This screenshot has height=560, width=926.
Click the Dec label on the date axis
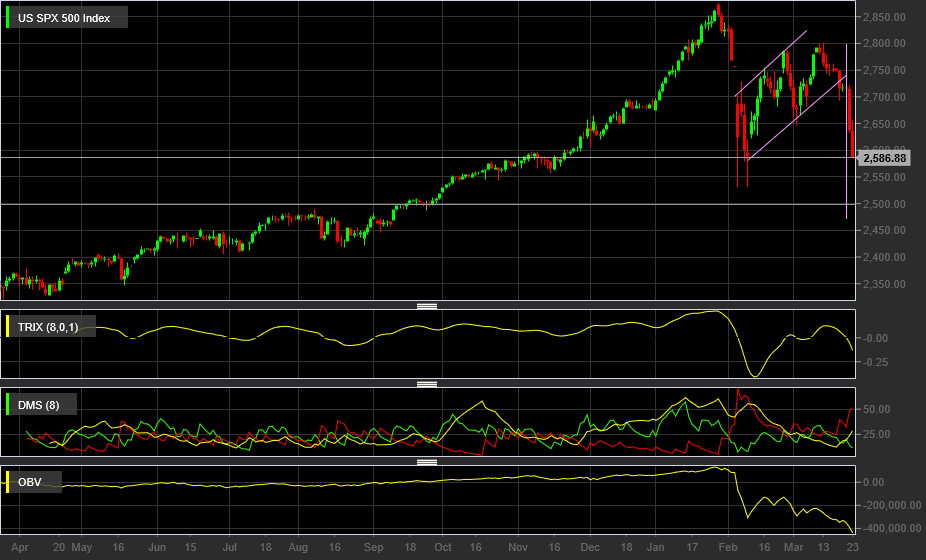click(x=590, y=548)
